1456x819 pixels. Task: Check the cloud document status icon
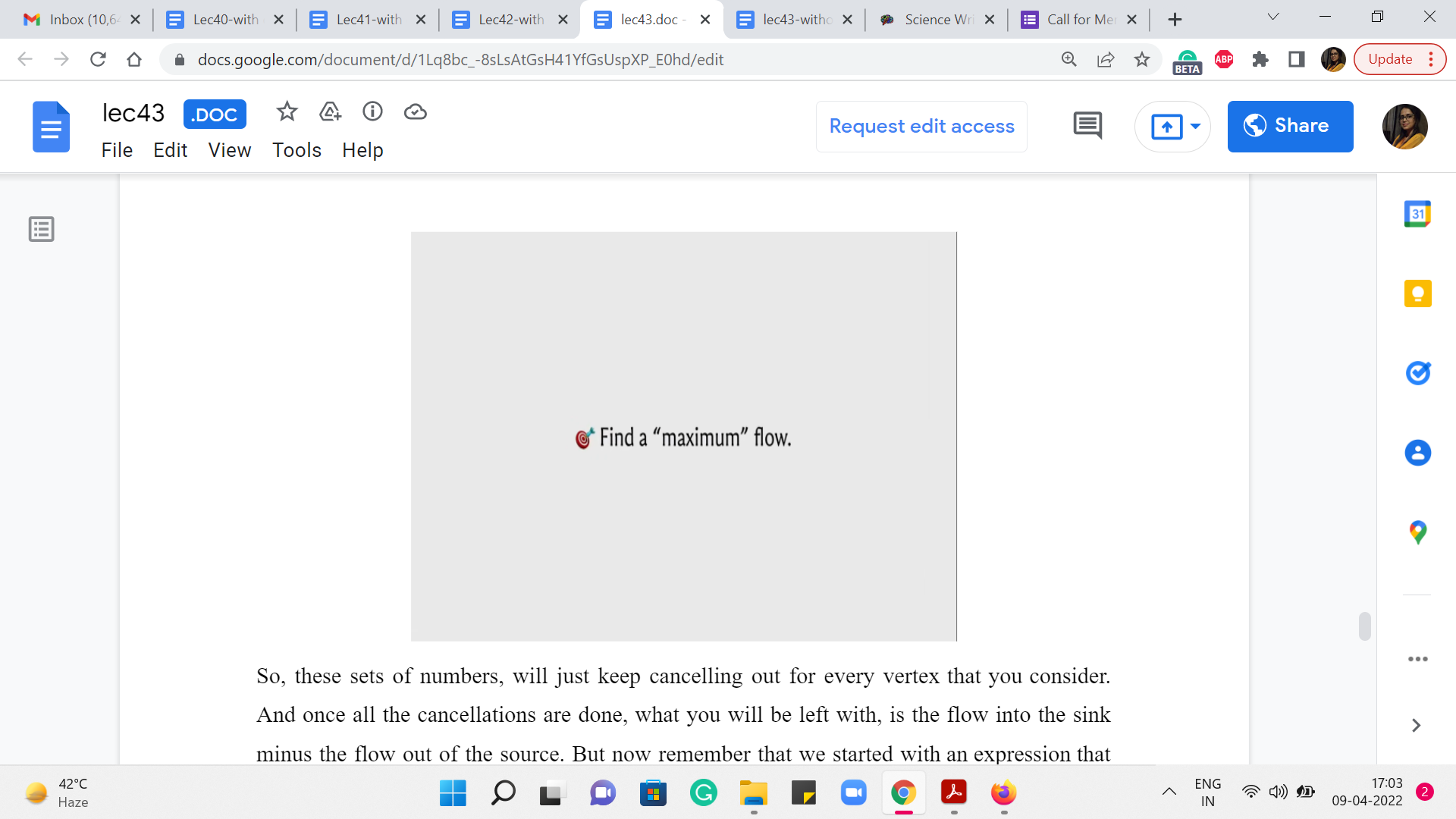[x=415, y=112]
